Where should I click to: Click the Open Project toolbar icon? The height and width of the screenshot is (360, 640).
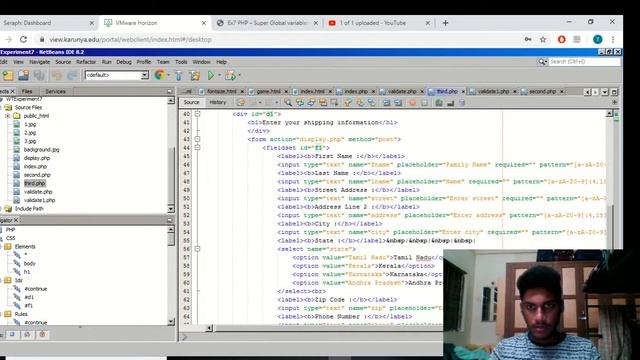click(x=23, y=75)
